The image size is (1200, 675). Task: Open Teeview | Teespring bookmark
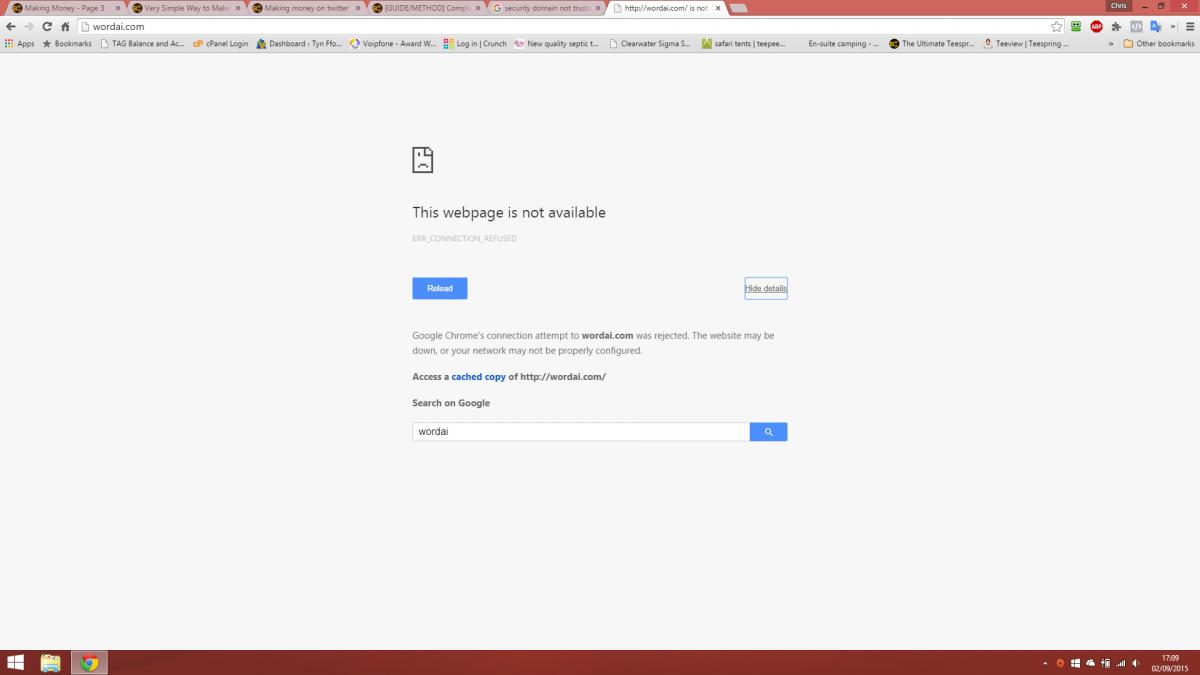1026,44
